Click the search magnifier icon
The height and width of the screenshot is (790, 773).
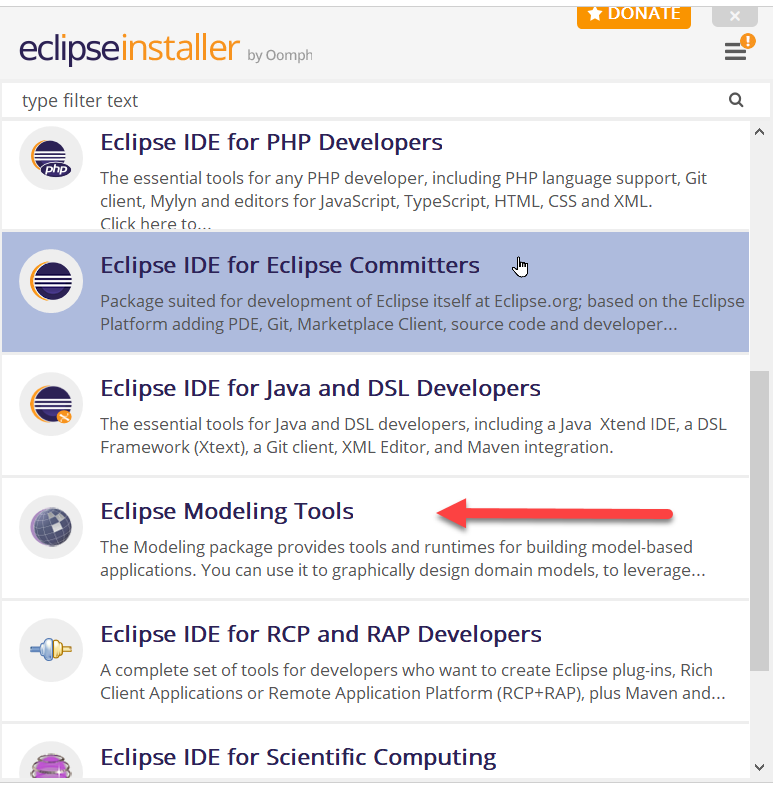pos(736,100)
